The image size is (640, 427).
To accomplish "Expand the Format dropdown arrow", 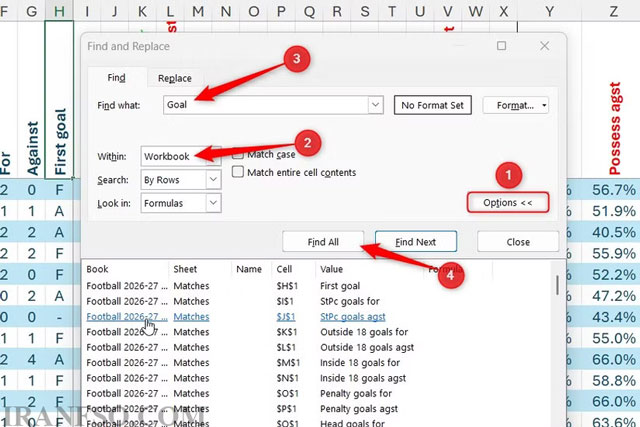I will [544, 105].
